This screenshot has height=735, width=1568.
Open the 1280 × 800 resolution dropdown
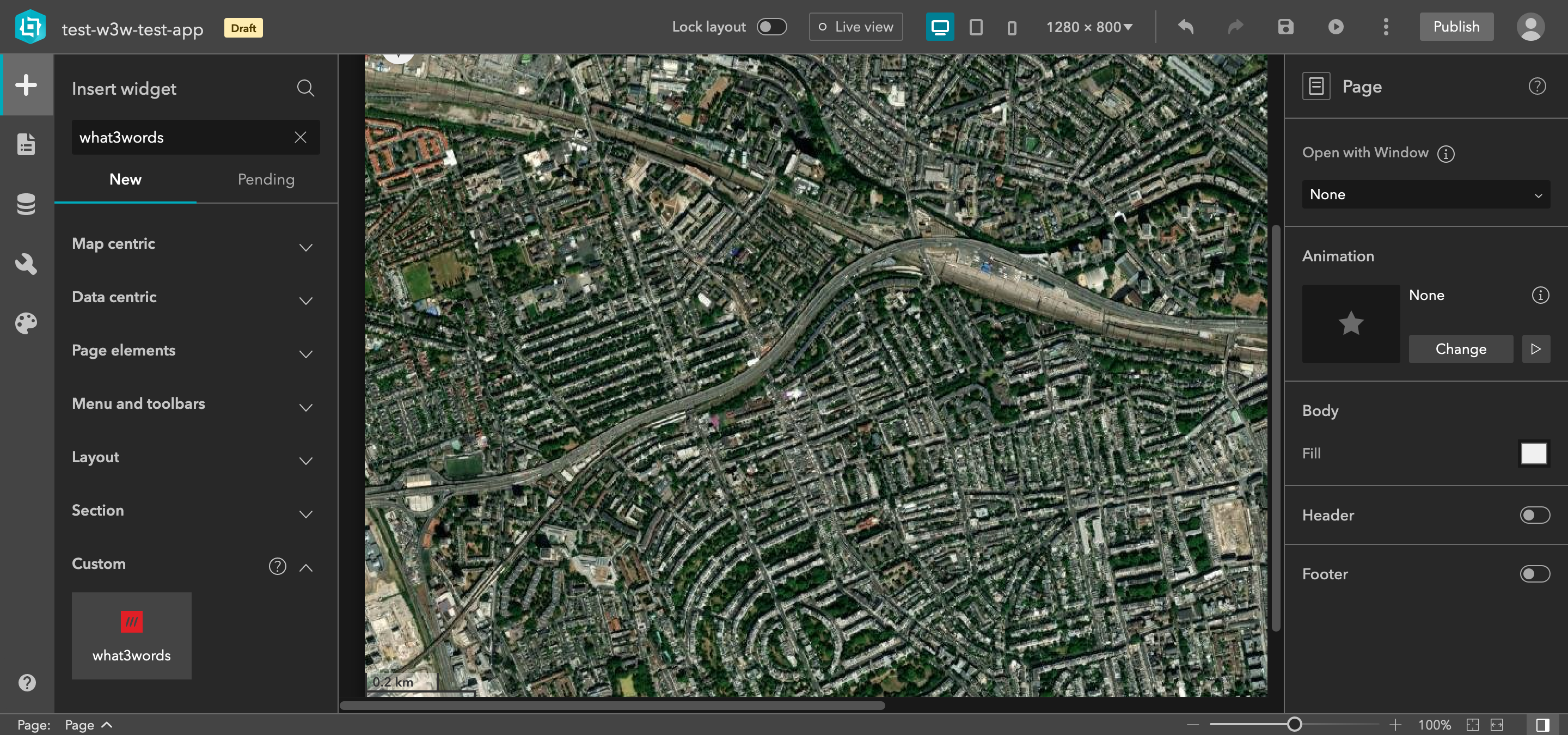tap(1088, 27)
